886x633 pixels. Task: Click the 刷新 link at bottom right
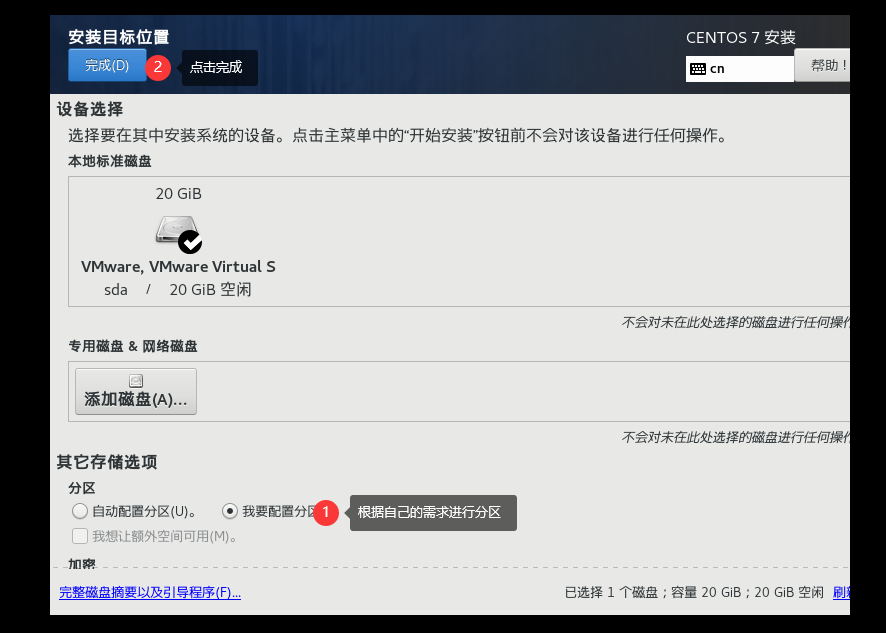tap(841, 592)
